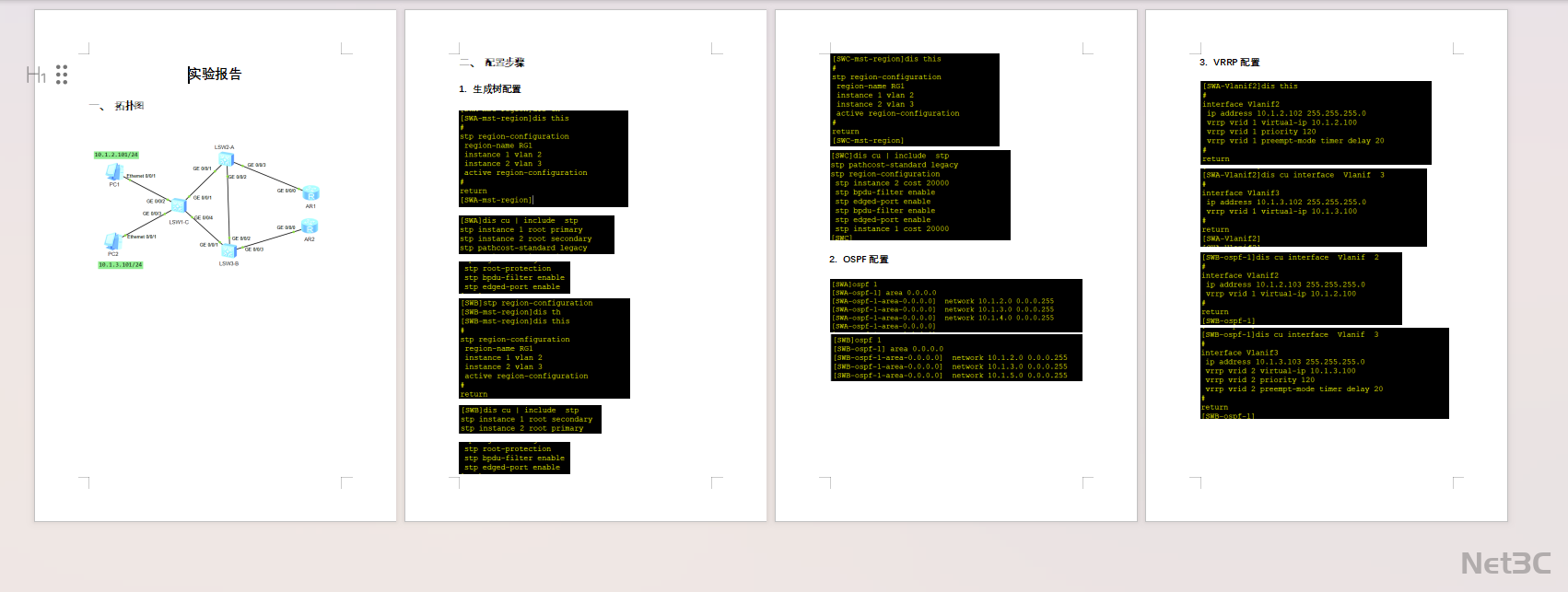Click the 10.1.3.101/24 green IP label

point(121,265)
